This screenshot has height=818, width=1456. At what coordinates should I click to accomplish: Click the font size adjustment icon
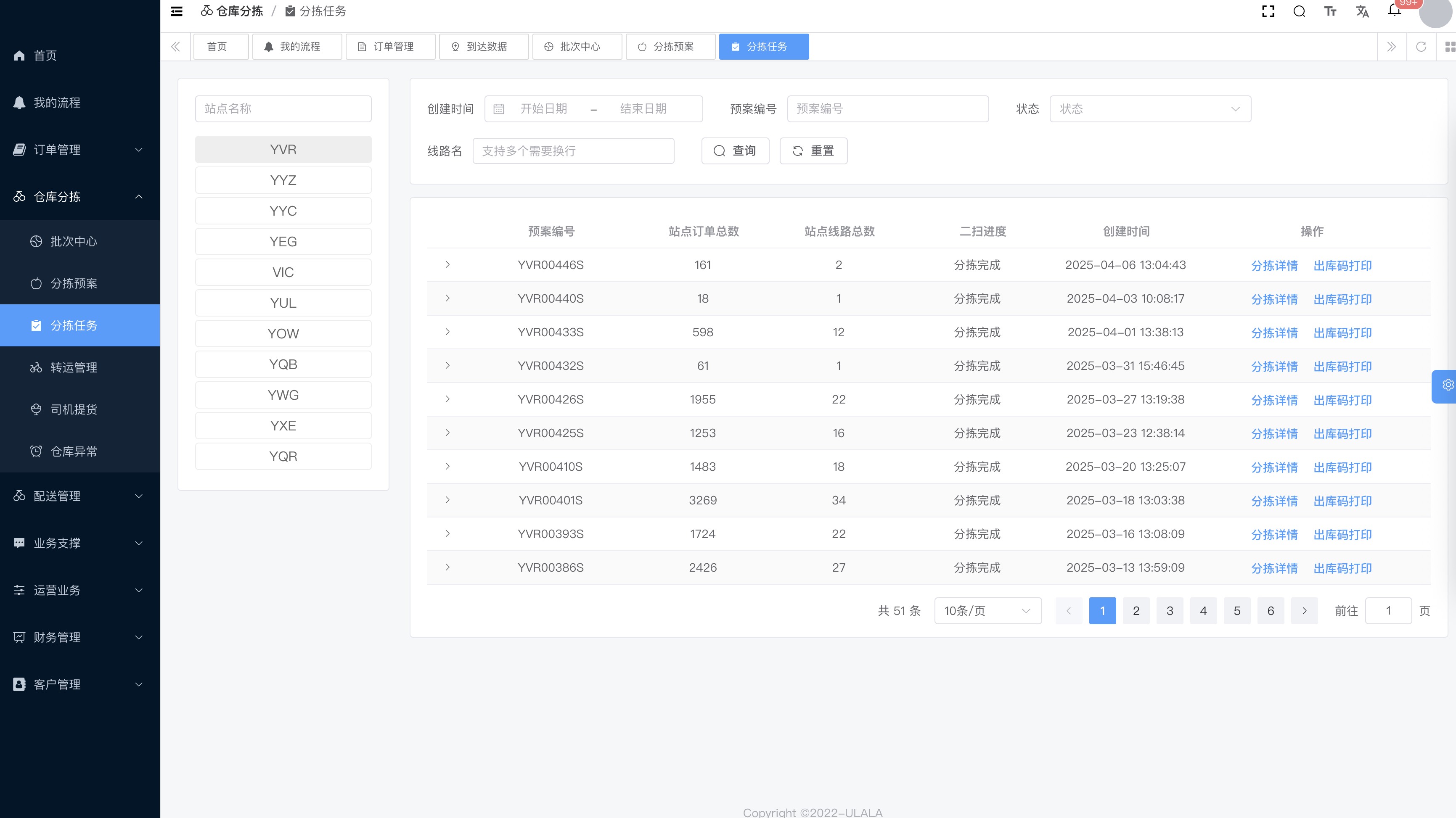1330,11
